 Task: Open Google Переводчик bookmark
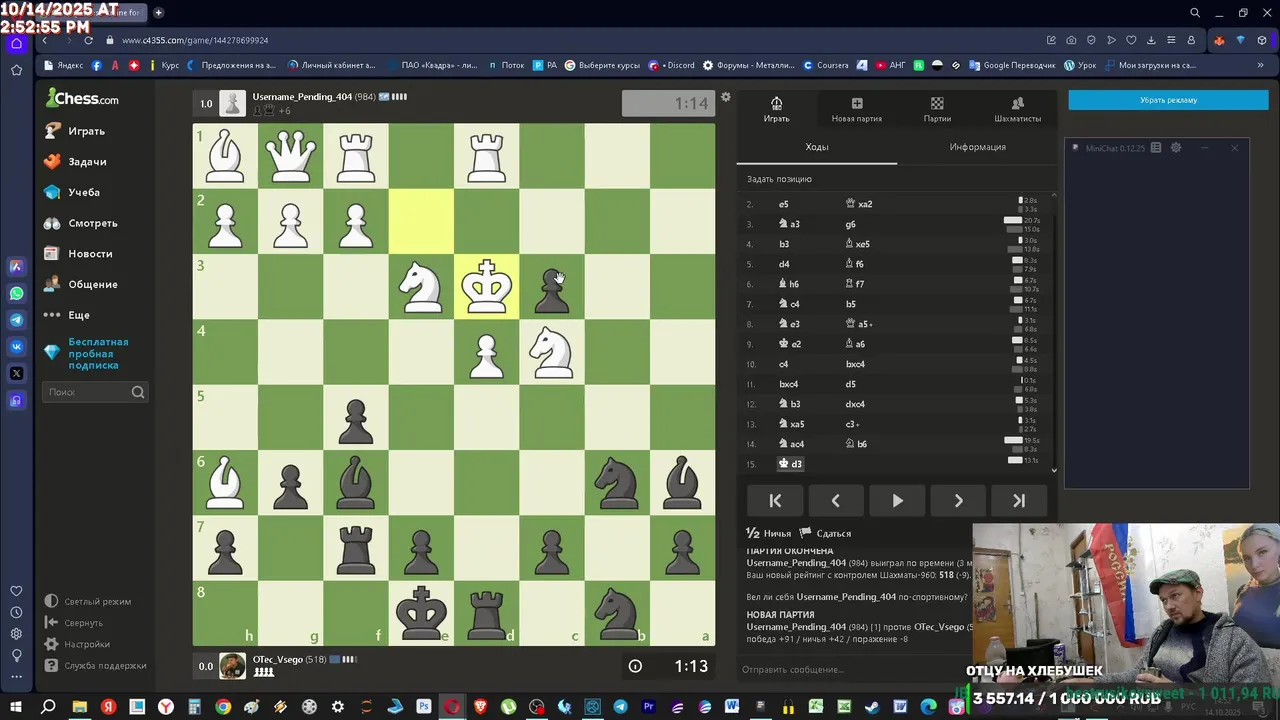[x=1012, y=65]
